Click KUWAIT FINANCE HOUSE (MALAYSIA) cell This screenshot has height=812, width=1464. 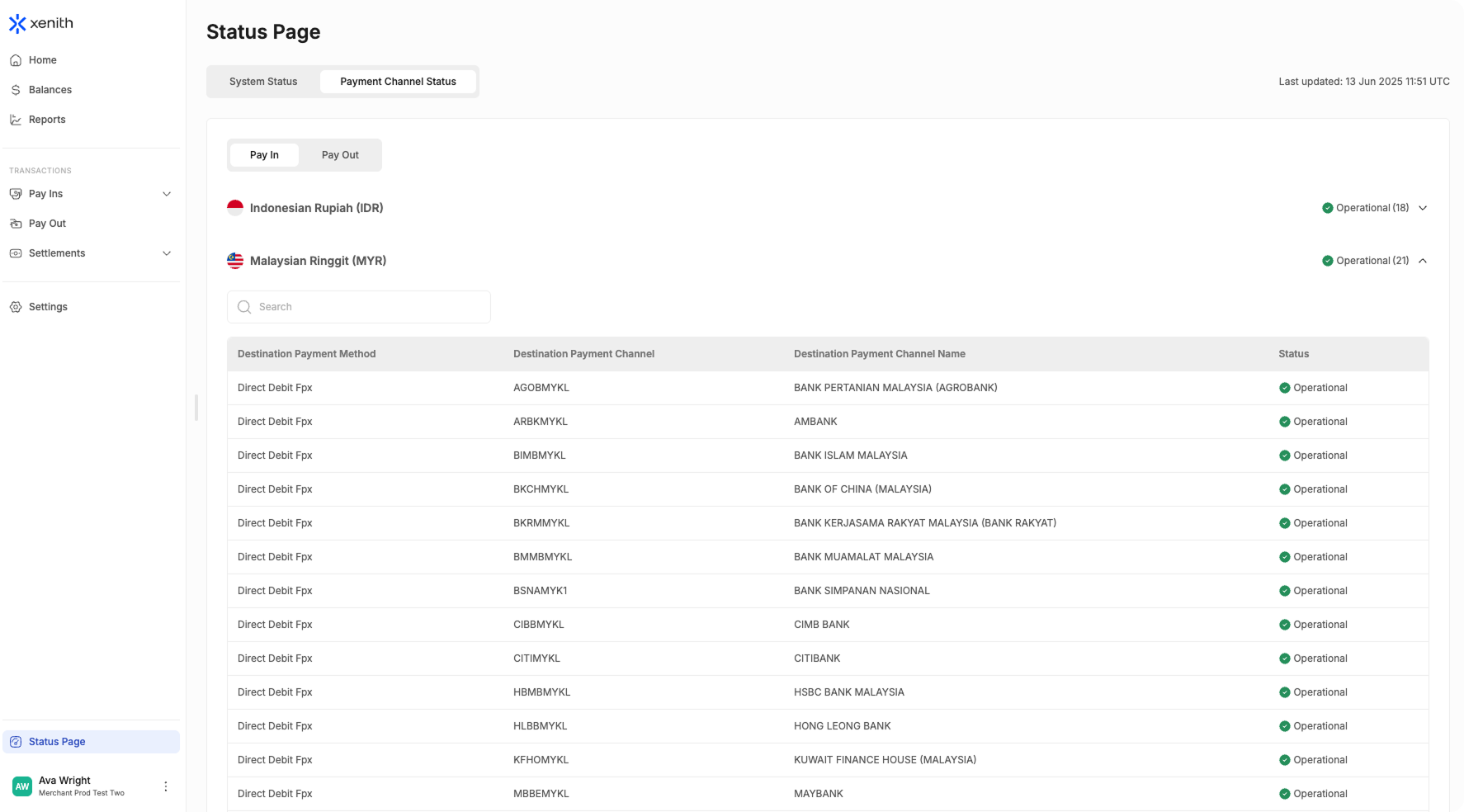[885, 760]
